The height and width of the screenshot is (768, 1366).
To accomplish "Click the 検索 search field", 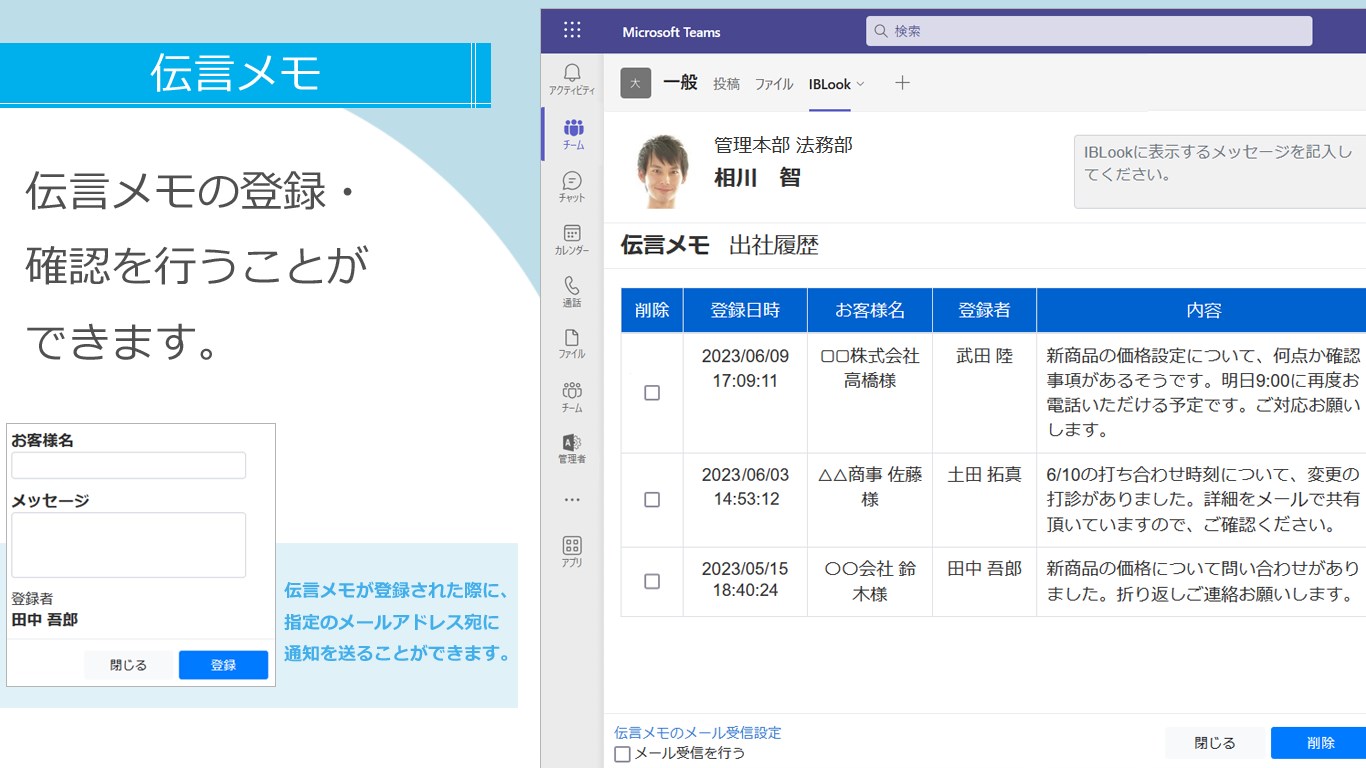I will [1089, 31].
